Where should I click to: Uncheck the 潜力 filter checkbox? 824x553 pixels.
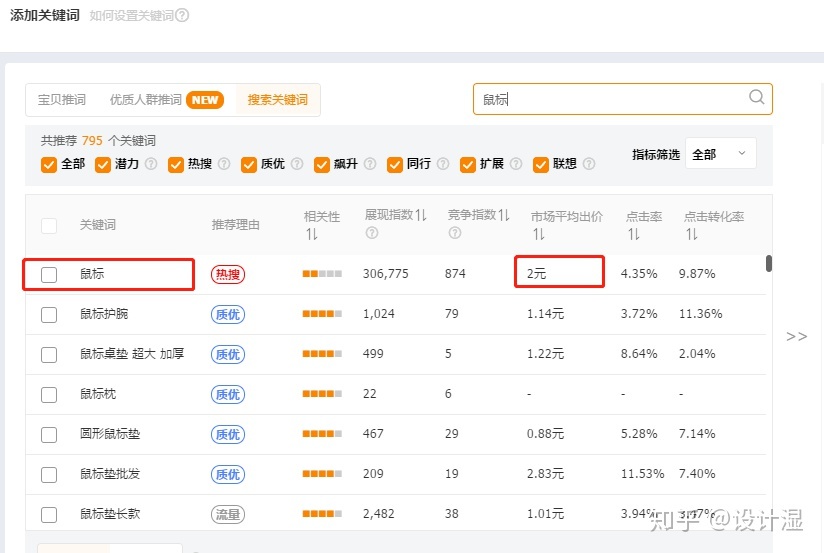103,165
